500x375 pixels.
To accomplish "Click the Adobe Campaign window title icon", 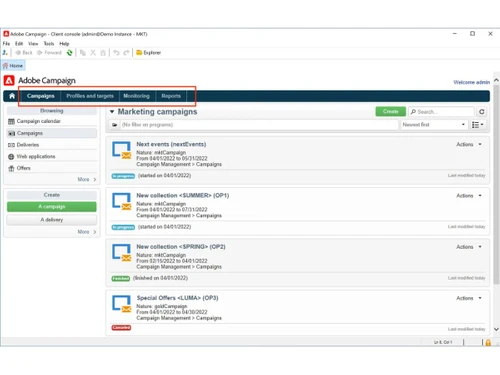I will pyautogui.click(x=6, y=34).
